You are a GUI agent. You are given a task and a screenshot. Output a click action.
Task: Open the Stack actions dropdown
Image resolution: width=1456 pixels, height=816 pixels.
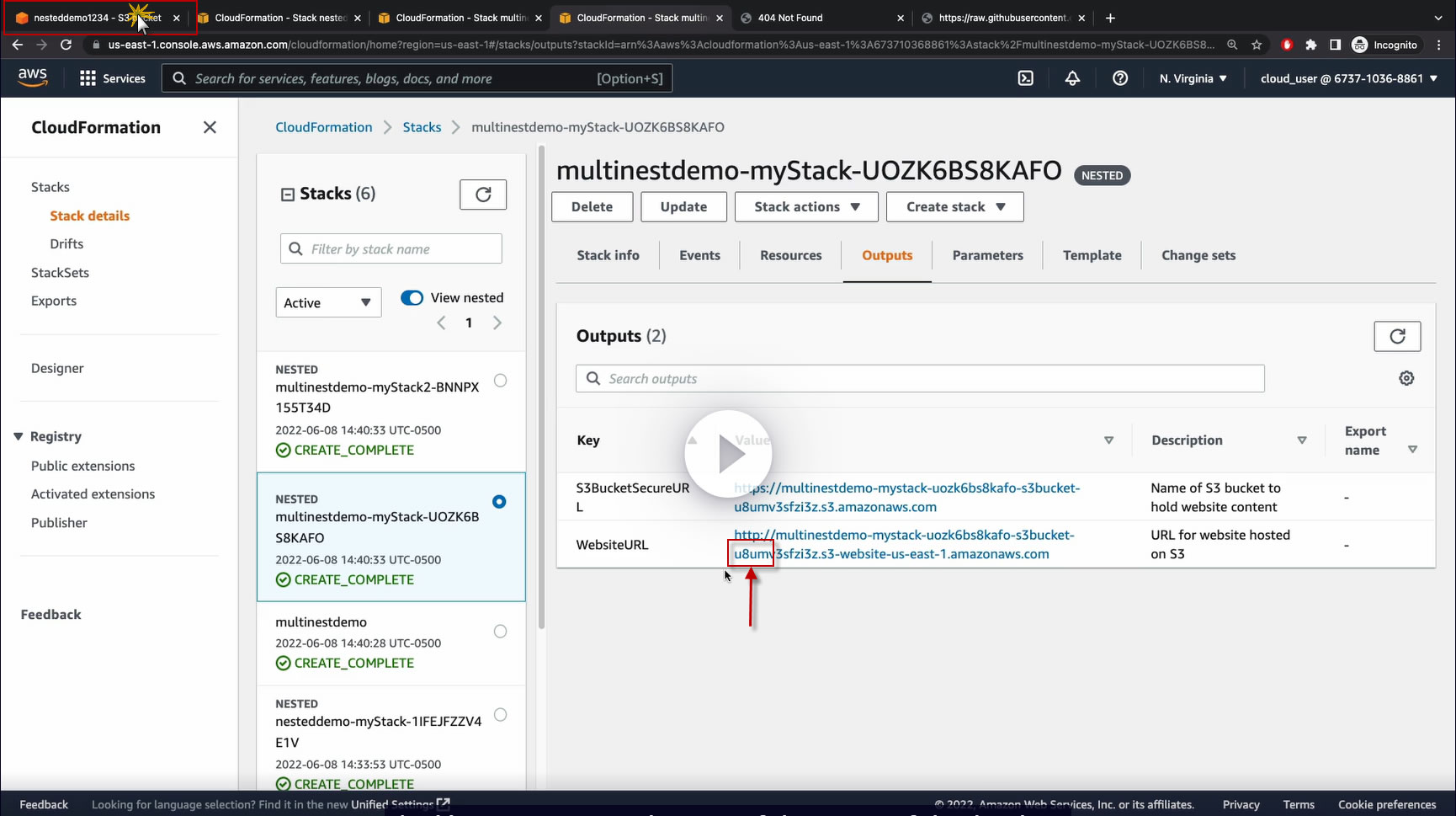click(806, 207)
